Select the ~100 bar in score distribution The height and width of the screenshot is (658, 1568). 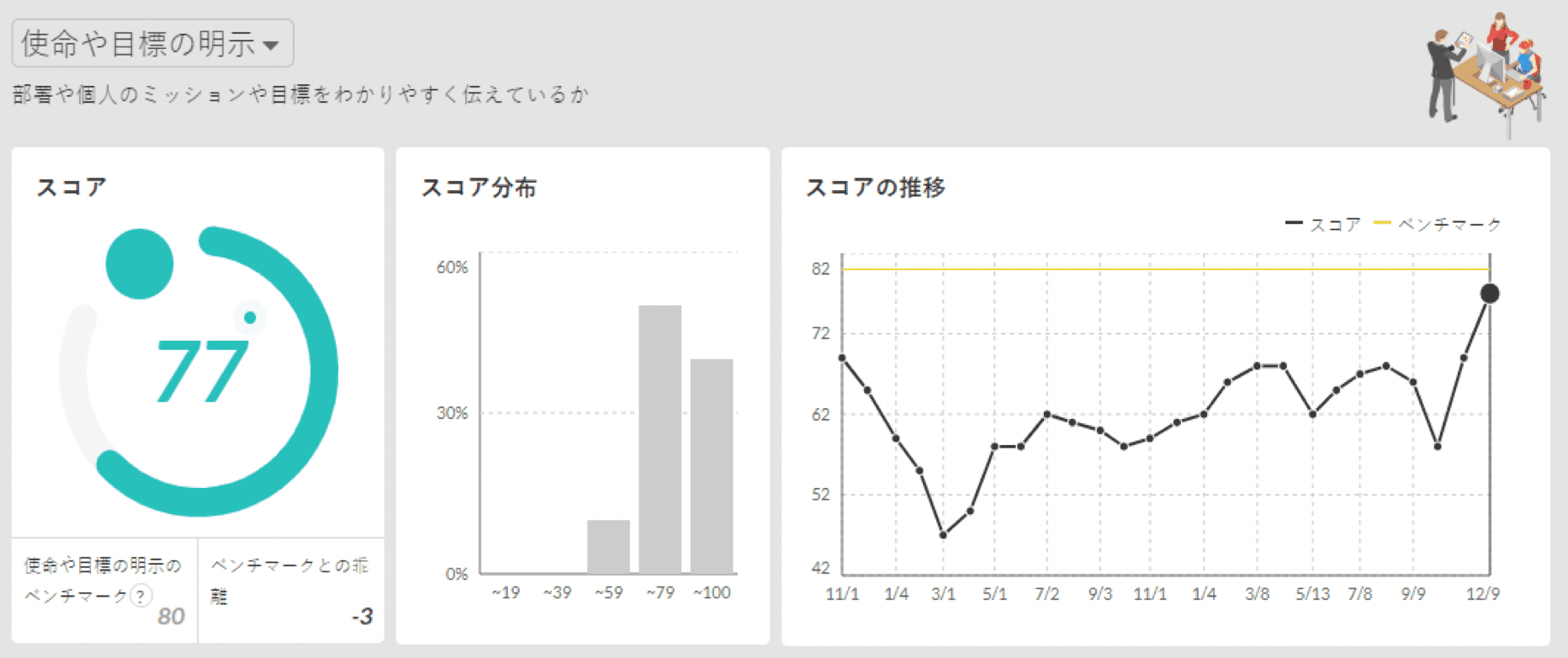pos(712,465)
